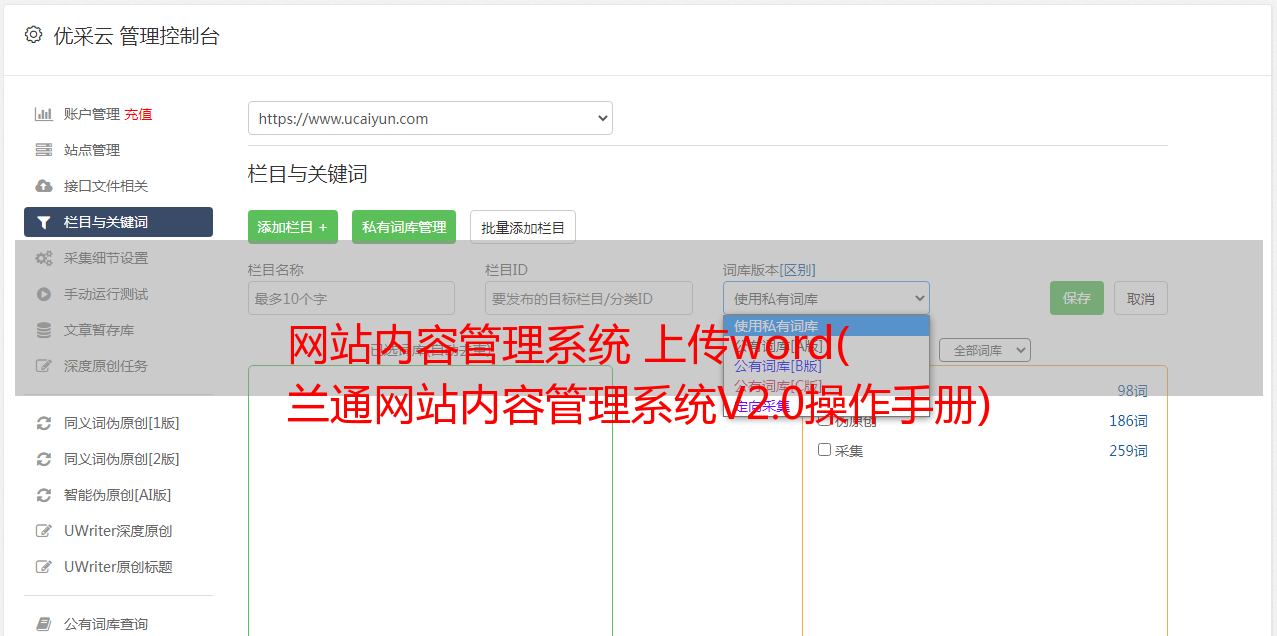Click the 259词 count link
The width and height of the screenshot is (1277, 636).
[1128, 451]
